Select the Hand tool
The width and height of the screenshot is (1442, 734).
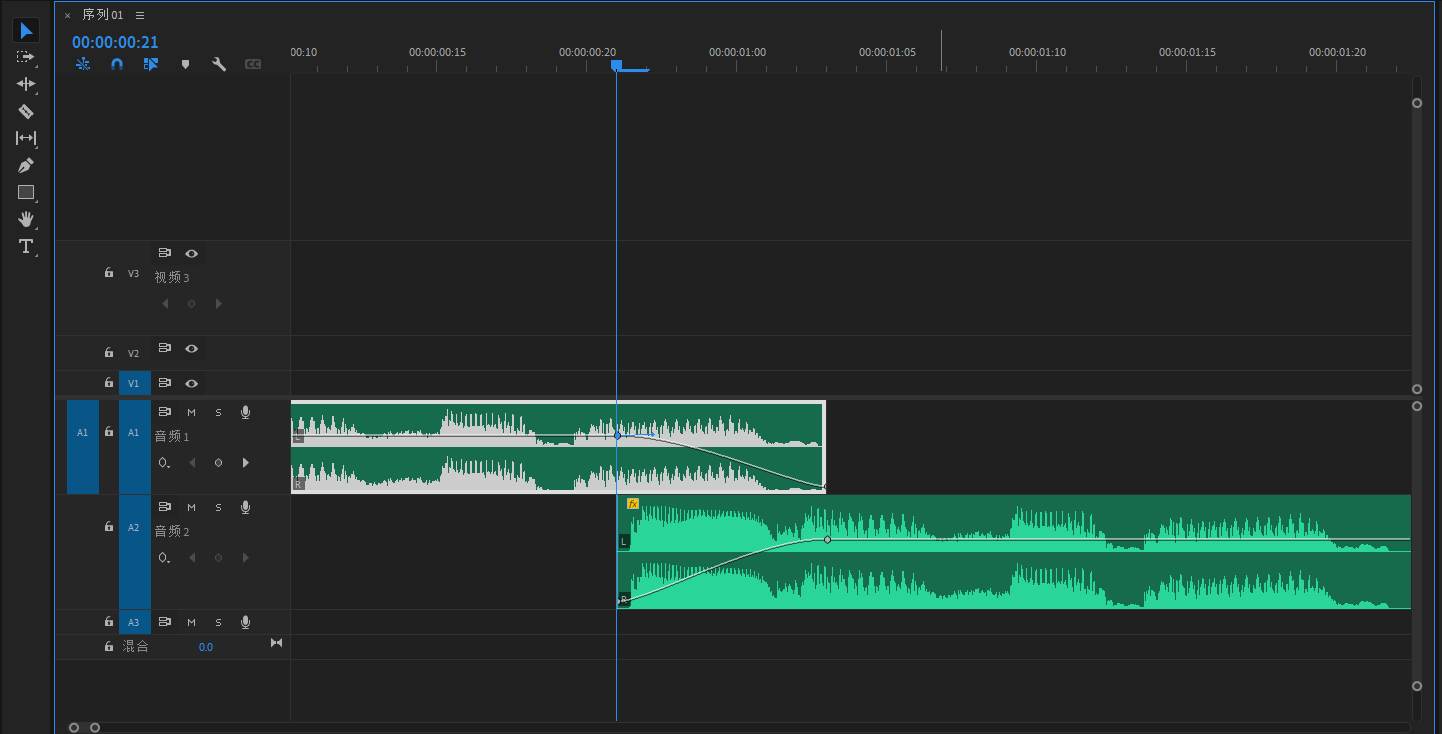point(26,219)
